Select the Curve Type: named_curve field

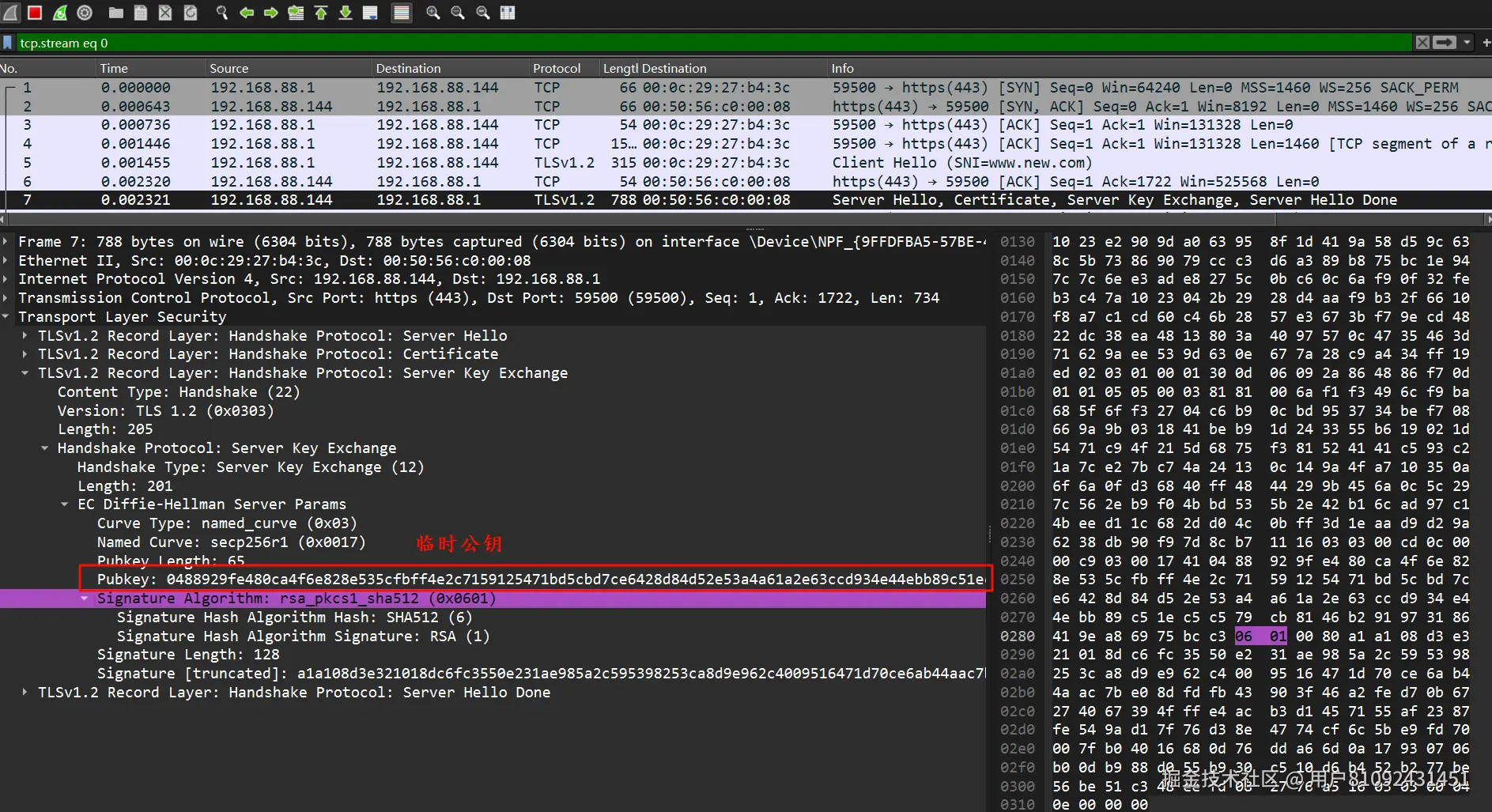tap(227, 523)
